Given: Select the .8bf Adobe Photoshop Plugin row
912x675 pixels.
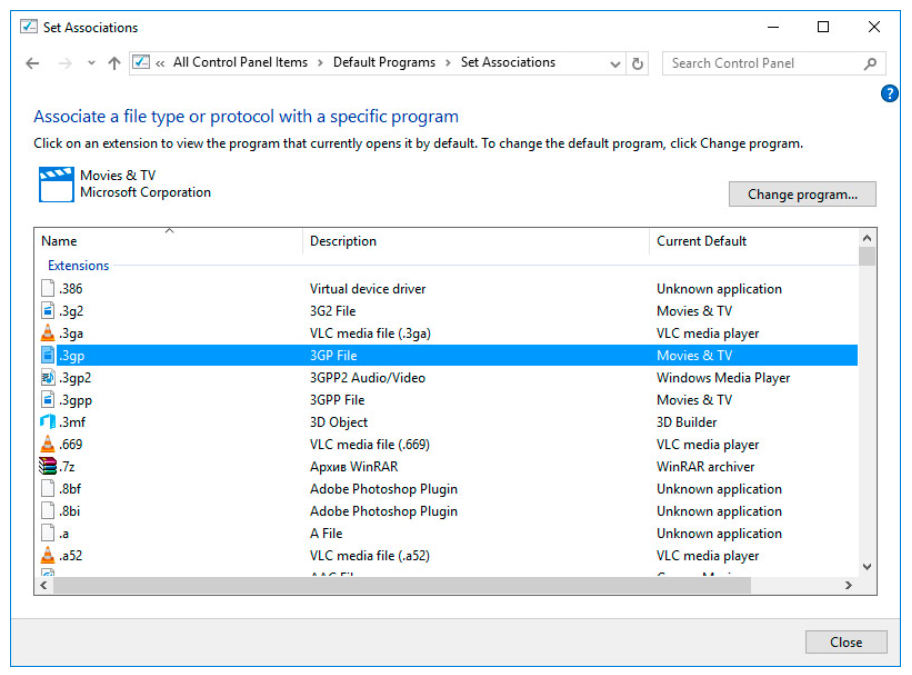Looking at the screenshot, I should pyautogui.click(x=383, y=489).
